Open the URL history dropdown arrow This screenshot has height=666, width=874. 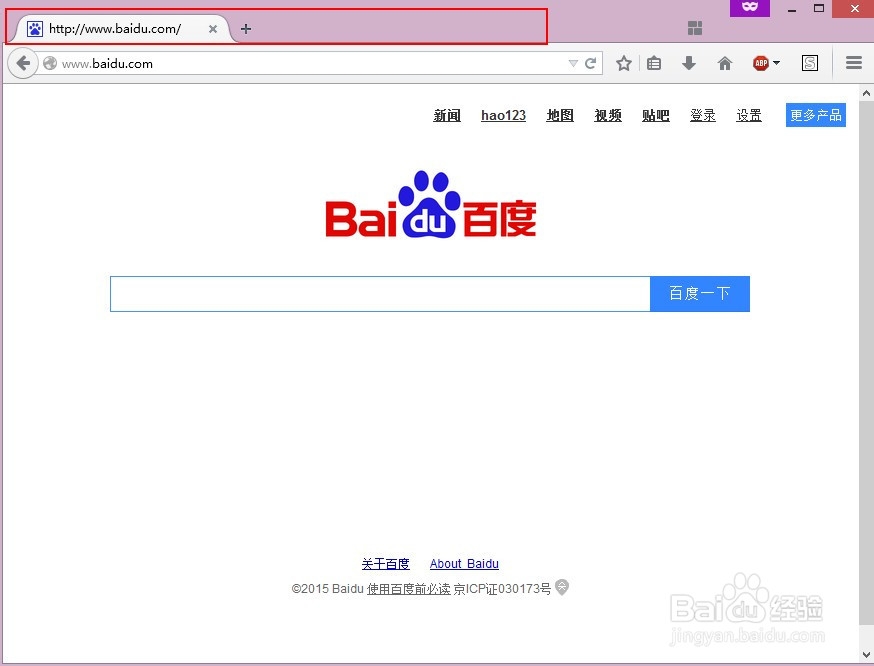[573, 64]
